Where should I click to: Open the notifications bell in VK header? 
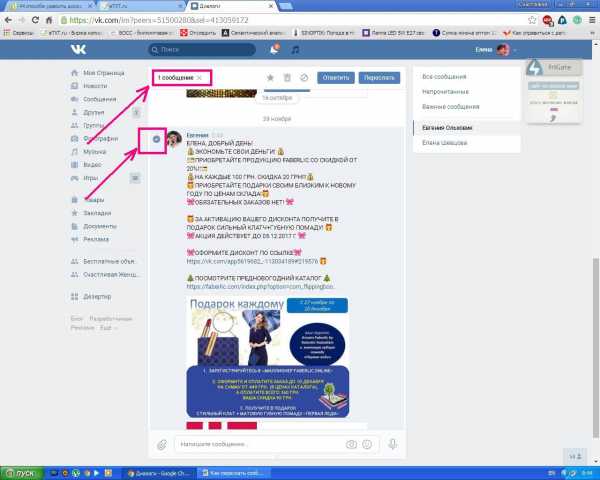coord(274,49)
